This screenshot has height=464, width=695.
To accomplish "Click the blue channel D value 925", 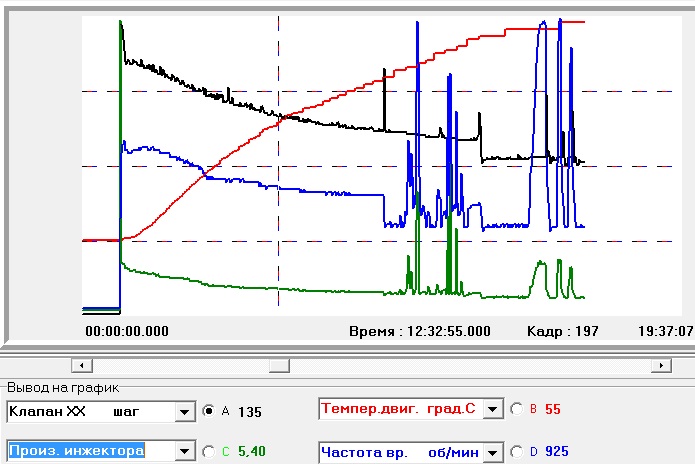I will [x=557, y=453].
